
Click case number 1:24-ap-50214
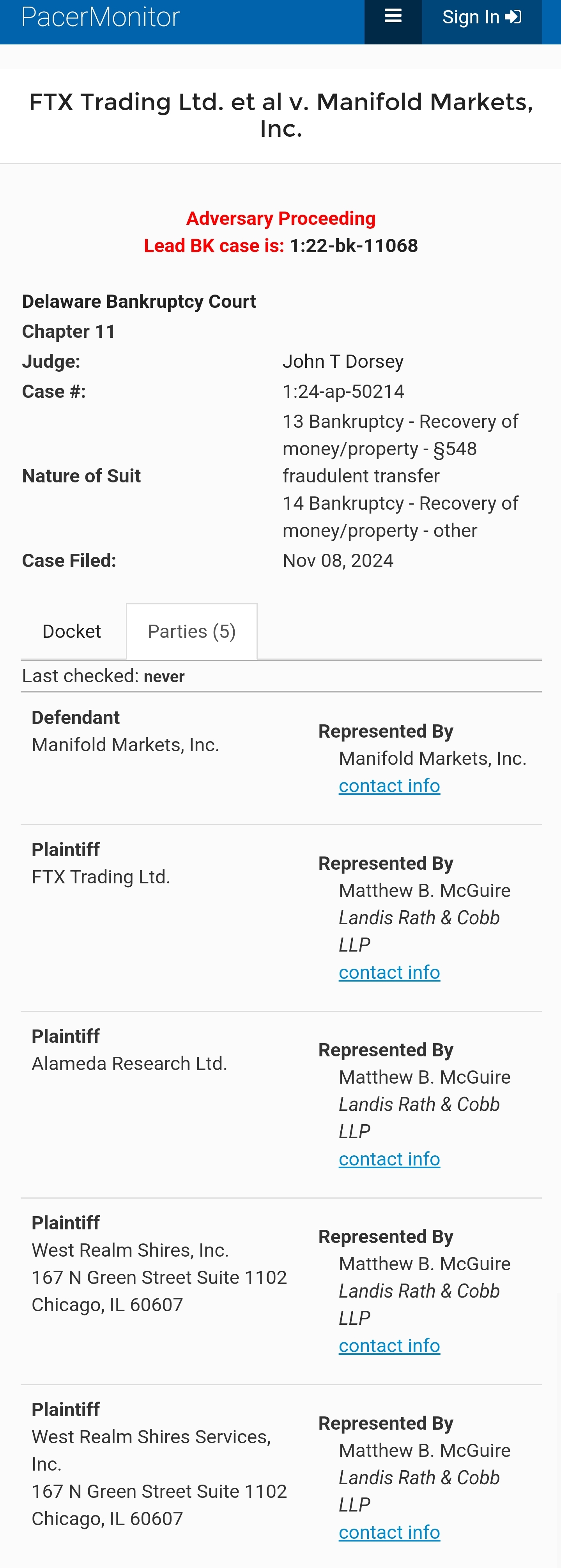click(x=343, y=391)
